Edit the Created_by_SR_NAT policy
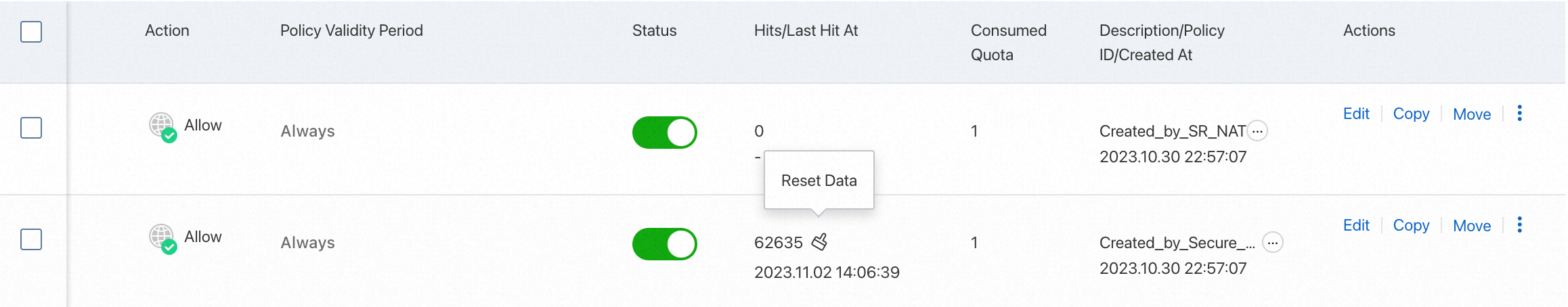Viewport: 1568px width, 307px height. tap(1356, 114)
